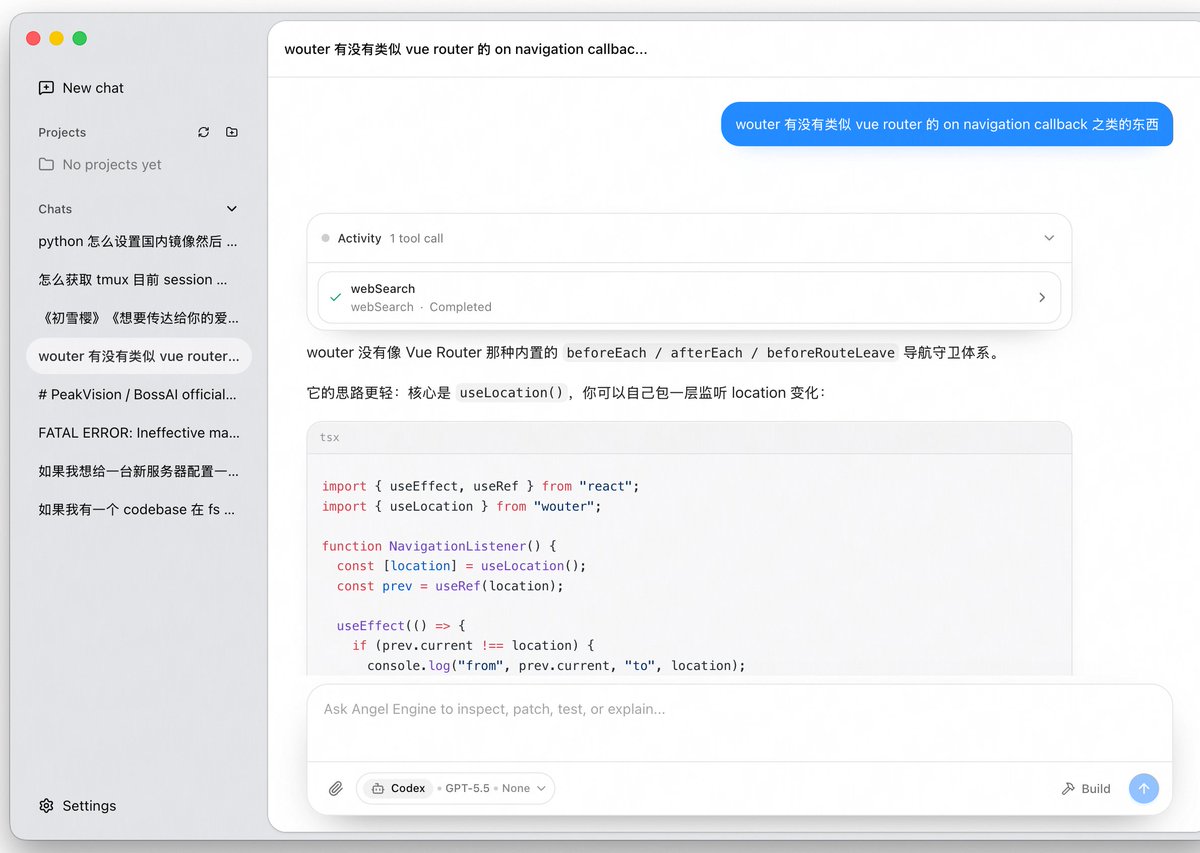
Task: Add a new project folder icon
Action: tap(232, 132)
